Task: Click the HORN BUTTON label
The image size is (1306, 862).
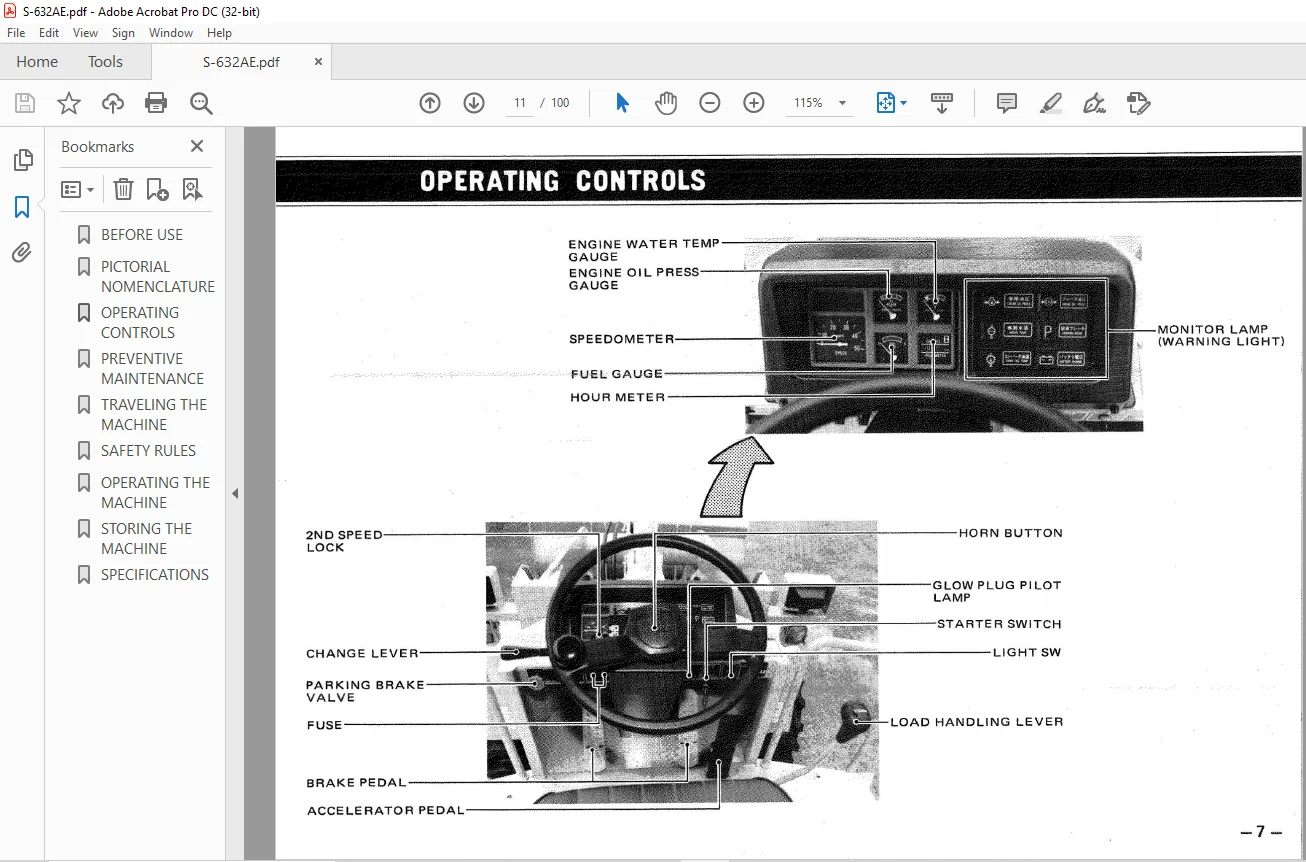Action: click(1010, 533)
